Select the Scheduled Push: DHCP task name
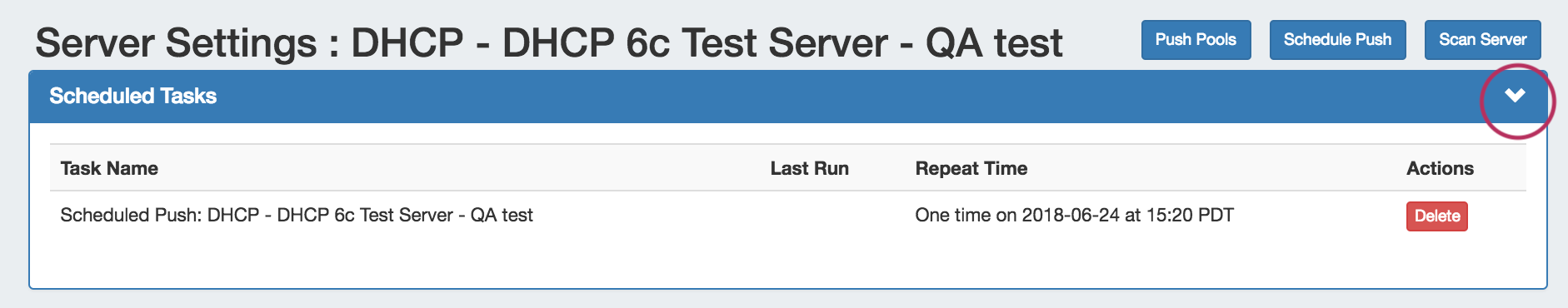 pos(297,215)
